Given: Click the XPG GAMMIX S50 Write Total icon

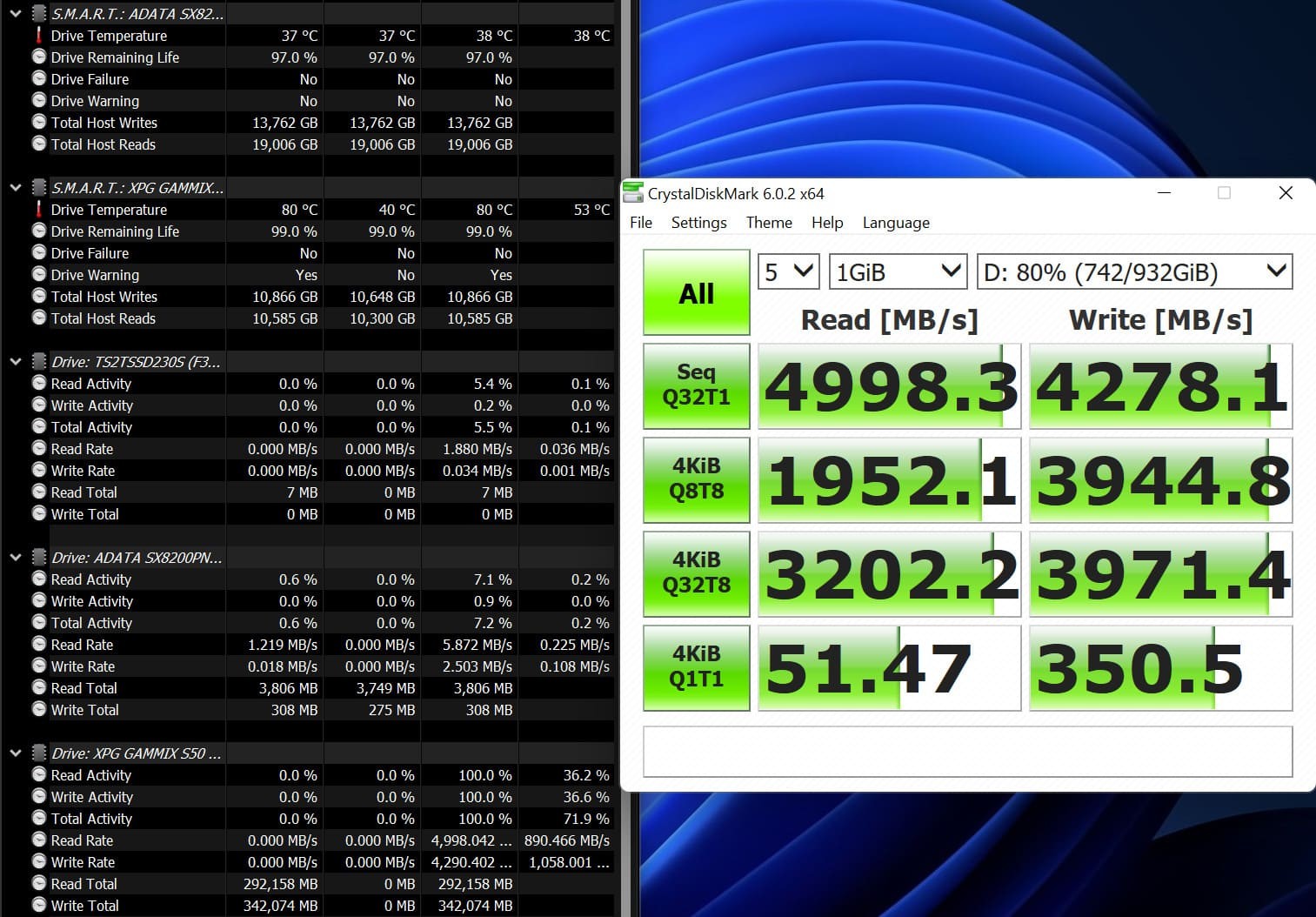Looking at the screenshot, I should 38,905.
